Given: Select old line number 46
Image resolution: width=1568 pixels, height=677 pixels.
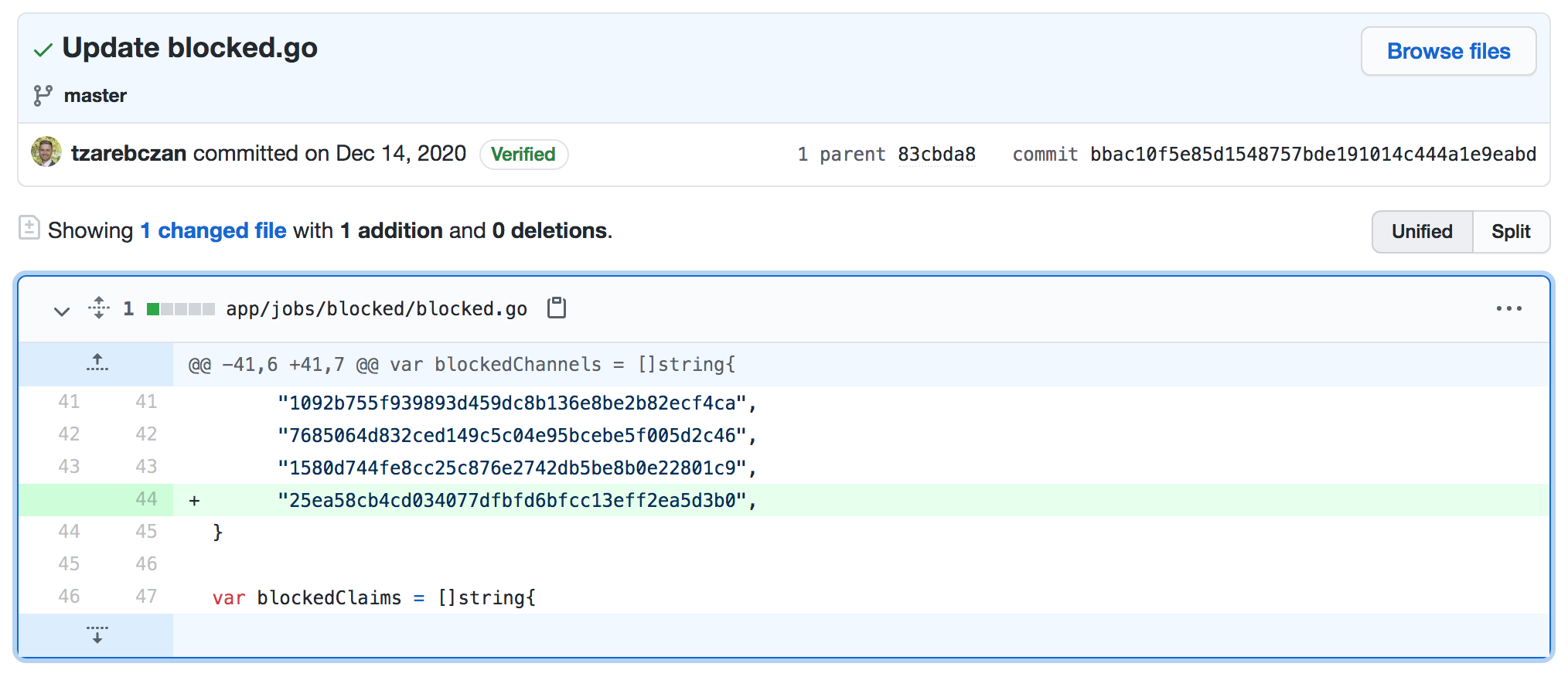Looking at the screenshot, I should [x=69, y=597].
